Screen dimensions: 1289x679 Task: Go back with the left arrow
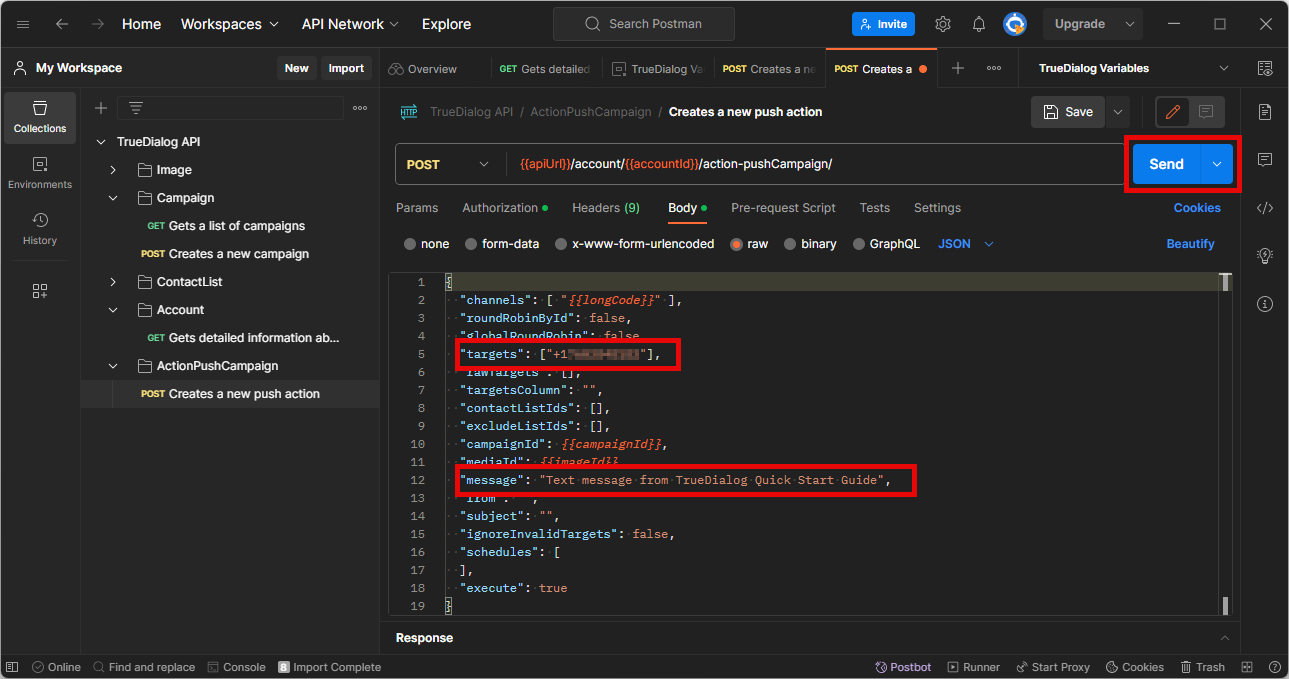click(x=62, y=24)
